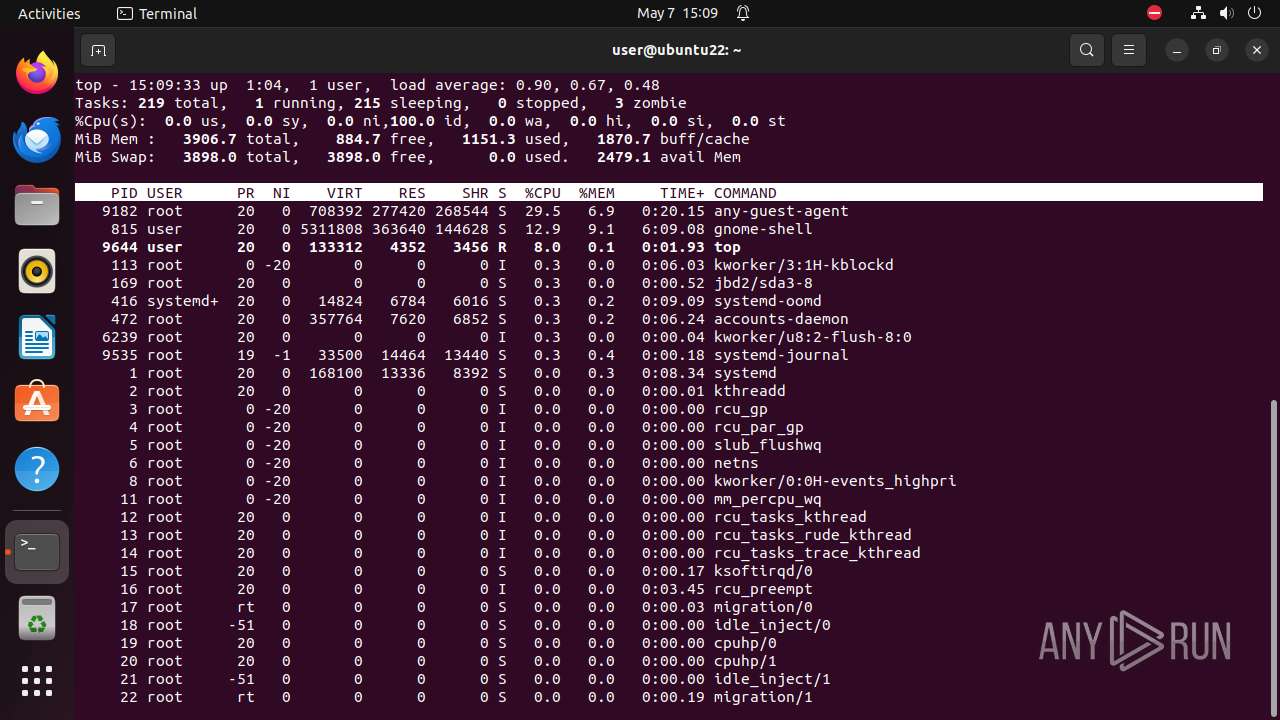This screenshot has height=720, width=1280.
Task: Click the 29.5 CPU usage value
Action: (543, 211)
